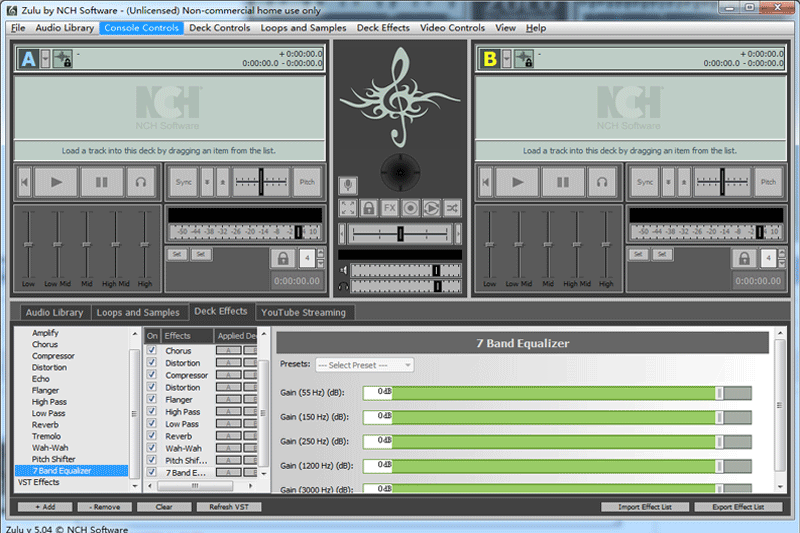Click Export Effect List button
This screenshot has width=800, height=533.
[738, 507]
